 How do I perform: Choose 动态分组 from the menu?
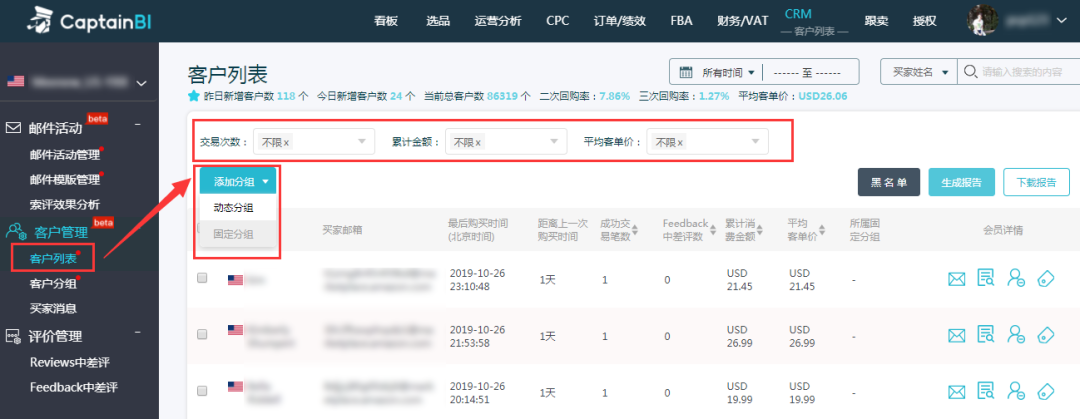click(233, 208)
